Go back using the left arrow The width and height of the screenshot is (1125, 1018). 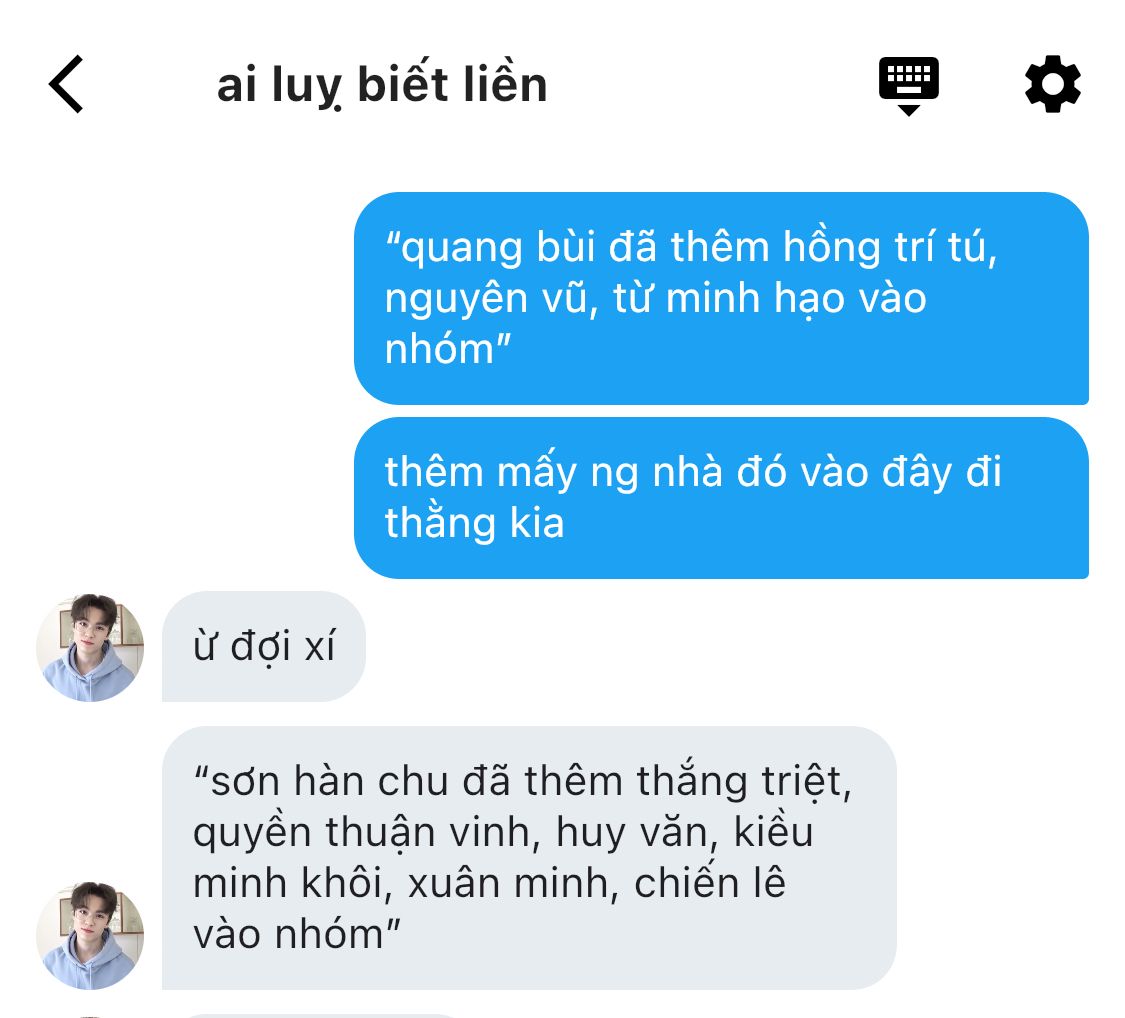[66, 84]
